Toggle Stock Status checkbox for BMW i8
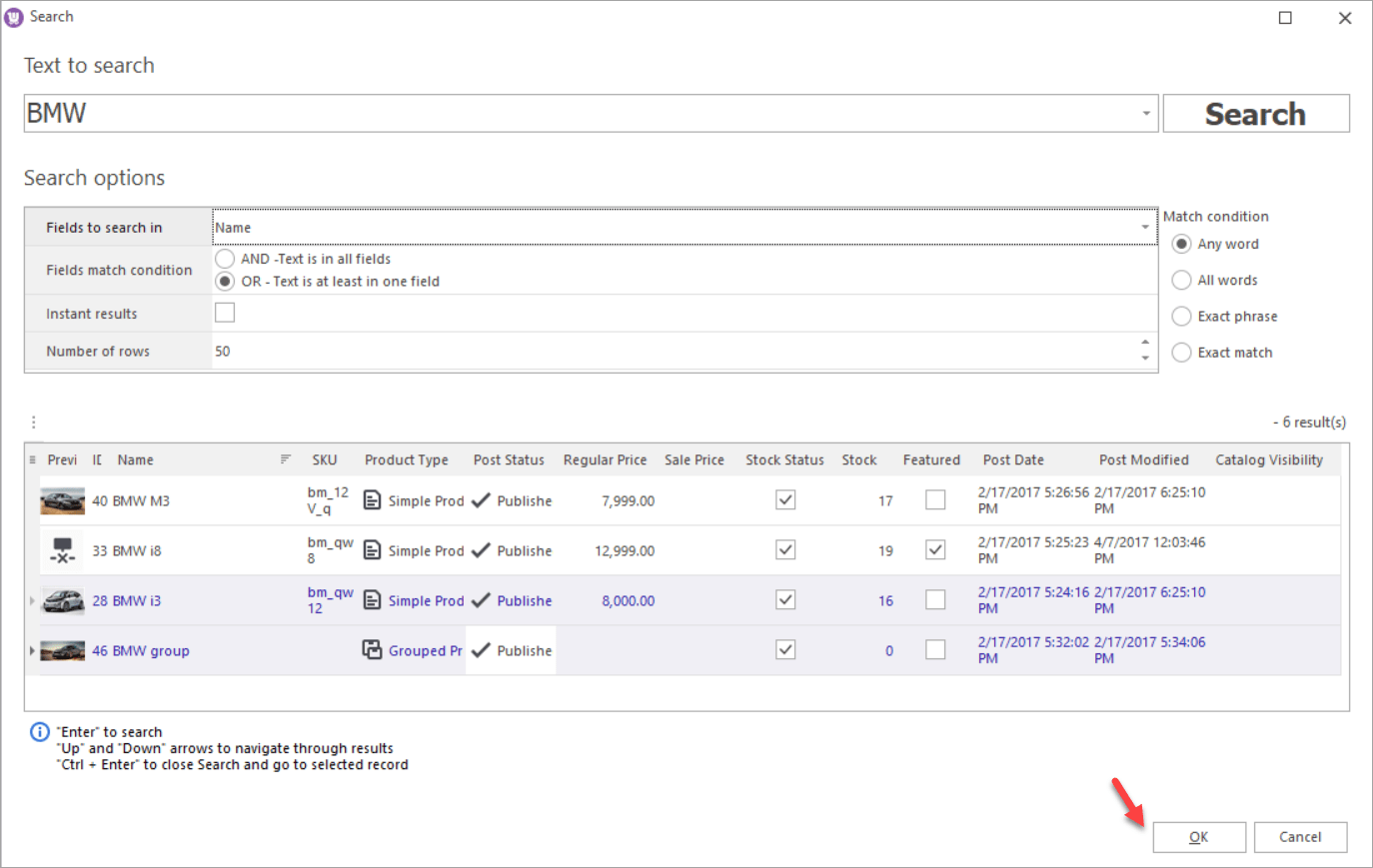Image resolution: width=1373 pixels, height=868 pixels. (785, 550)
